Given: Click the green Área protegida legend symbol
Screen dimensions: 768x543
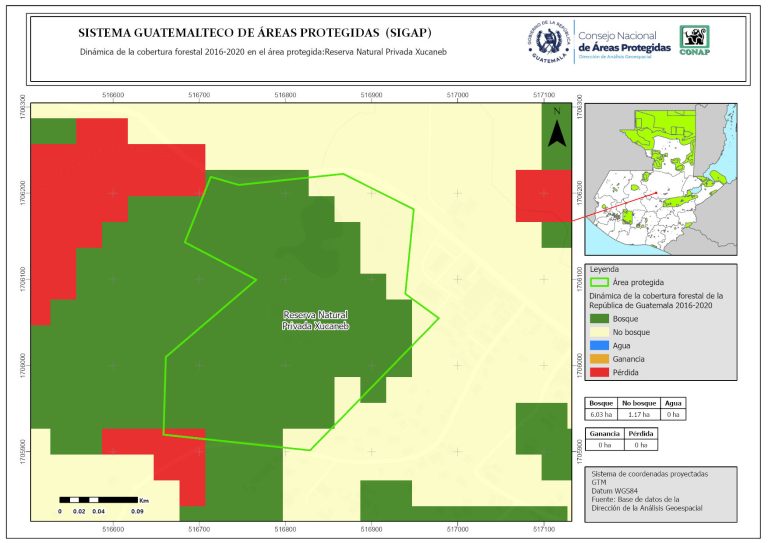Looking at the screenshot, I should pos(600,283).
